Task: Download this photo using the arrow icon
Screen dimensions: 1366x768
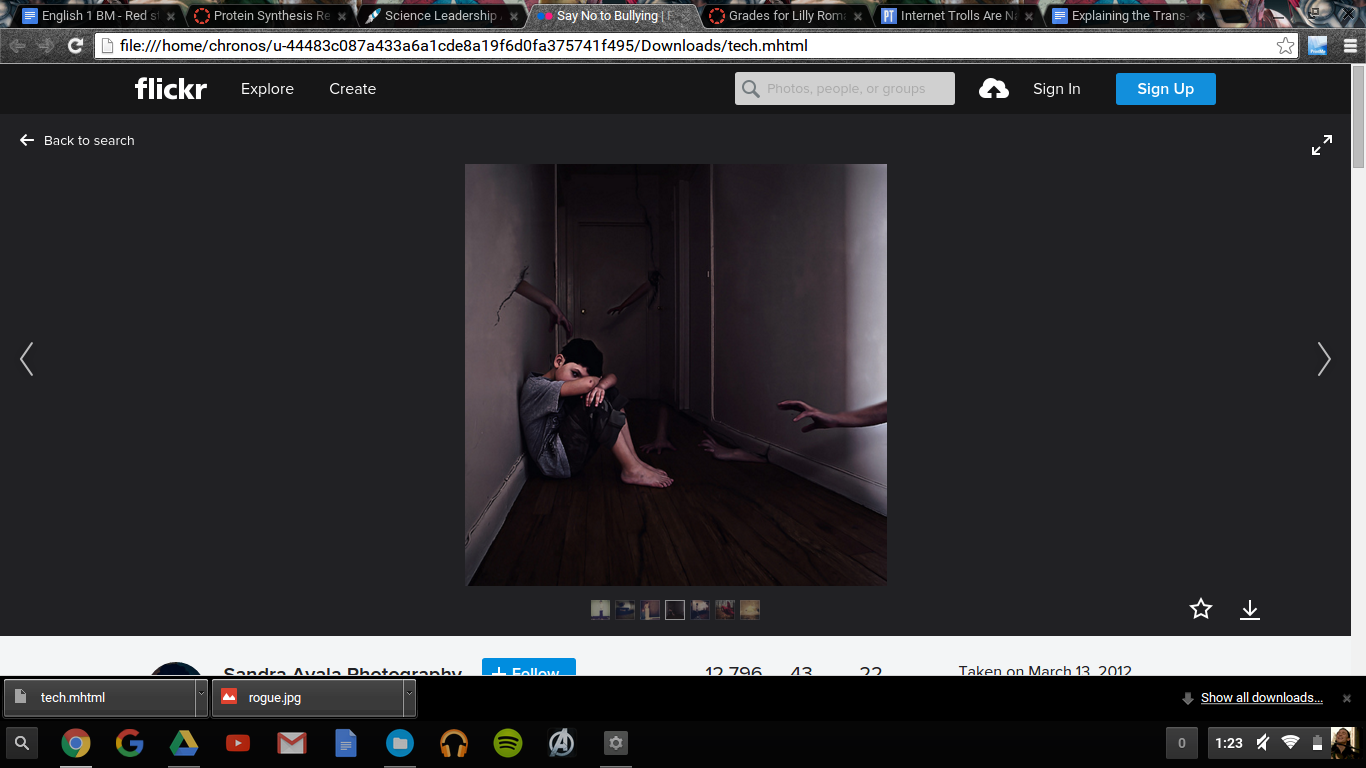Action: (1249, 609)
